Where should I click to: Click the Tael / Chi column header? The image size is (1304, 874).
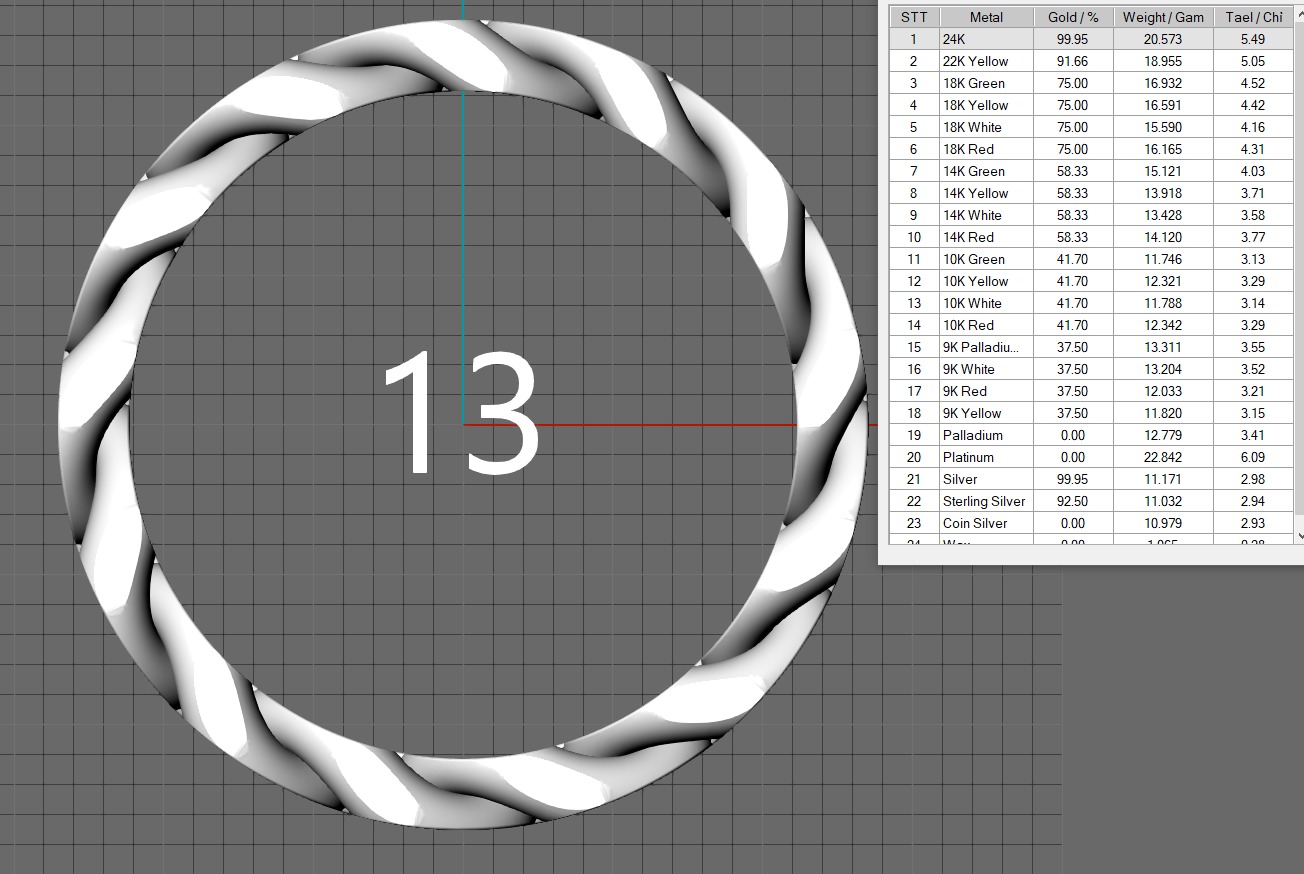(1253, 17)
